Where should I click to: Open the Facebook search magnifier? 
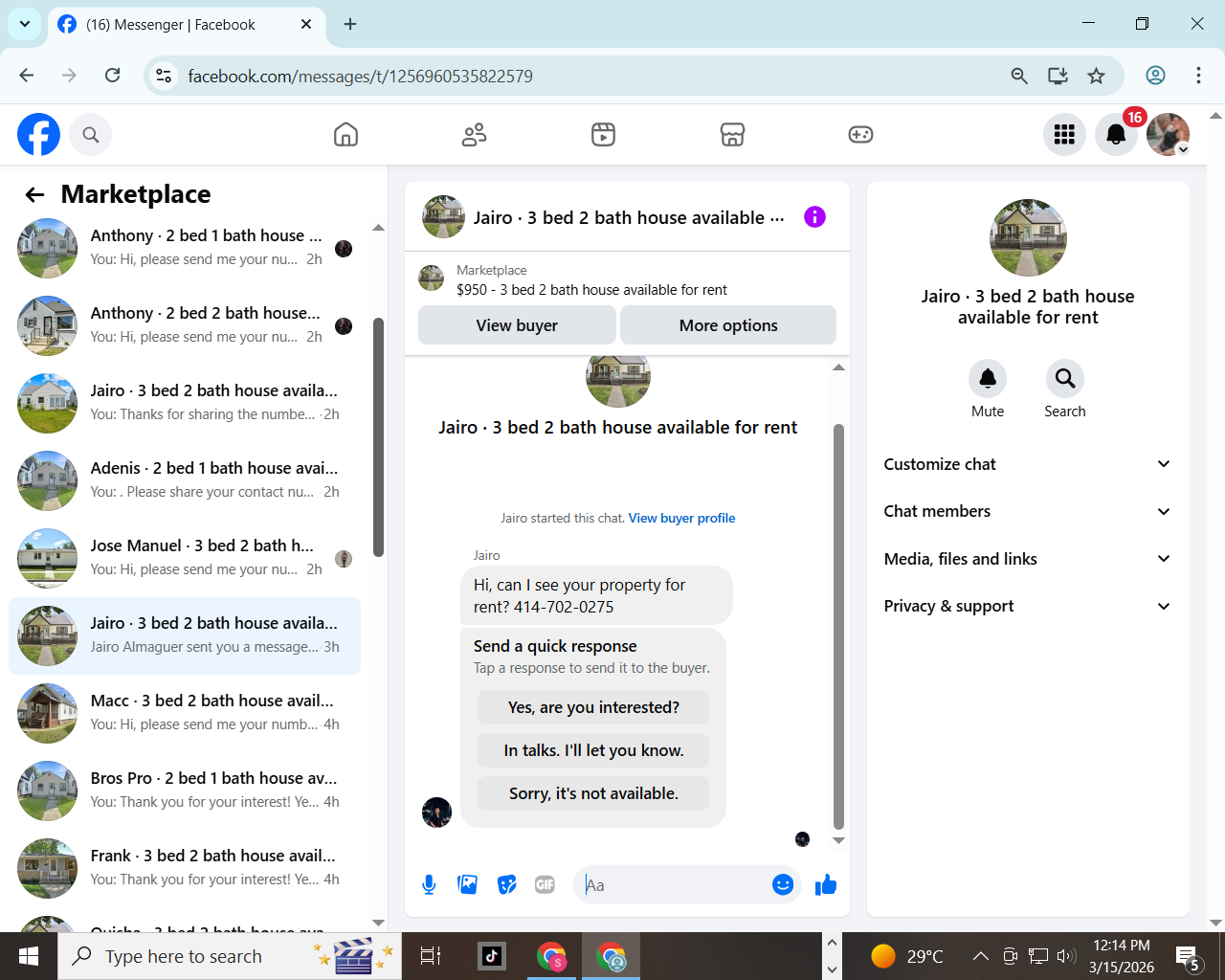click(91, 135)
